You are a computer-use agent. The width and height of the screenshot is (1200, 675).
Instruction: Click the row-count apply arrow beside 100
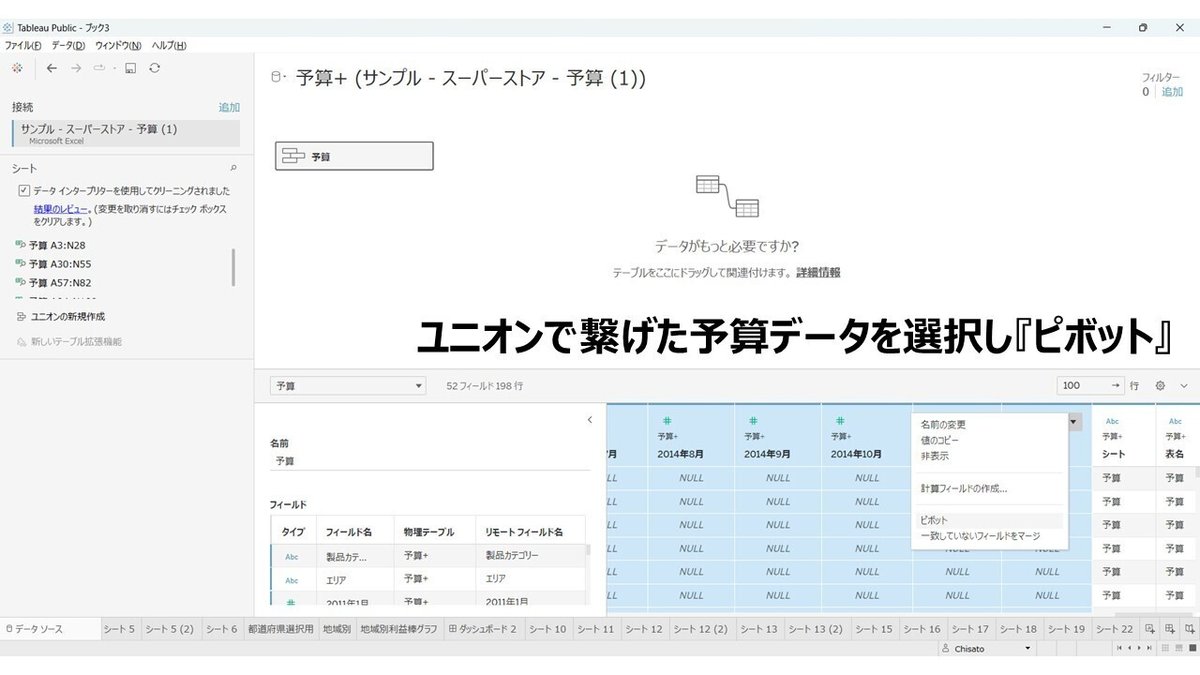click(1116, 385)
